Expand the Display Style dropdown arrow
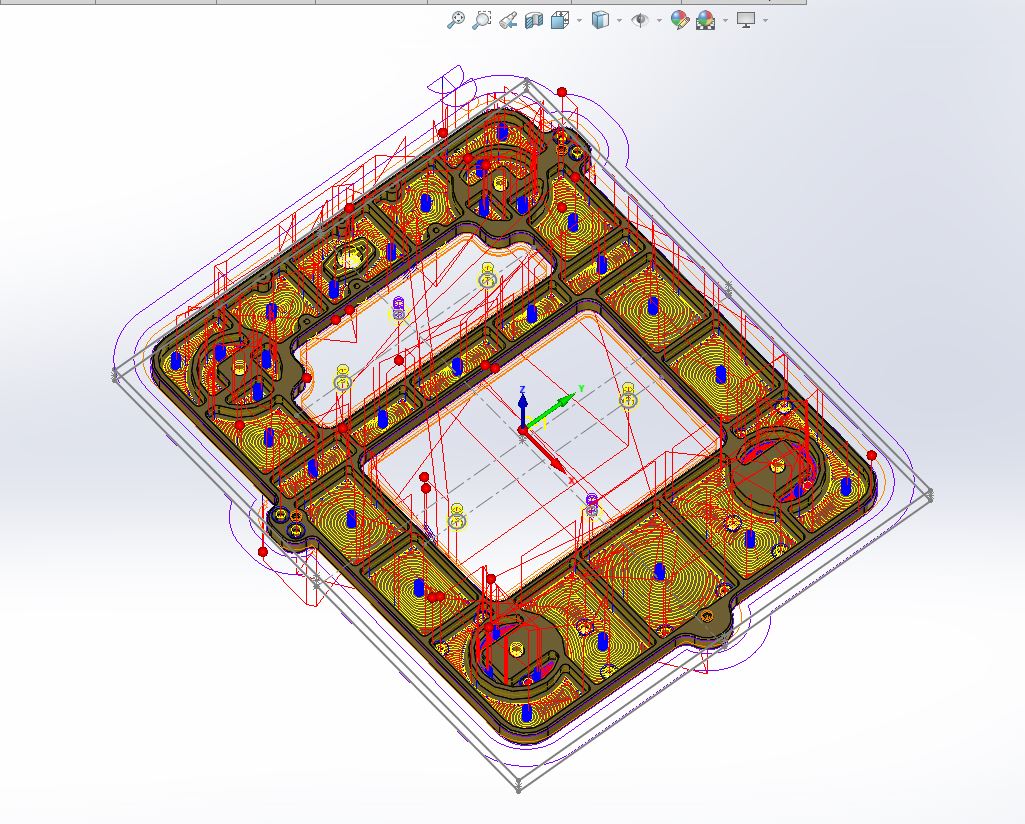 point(619,20)
